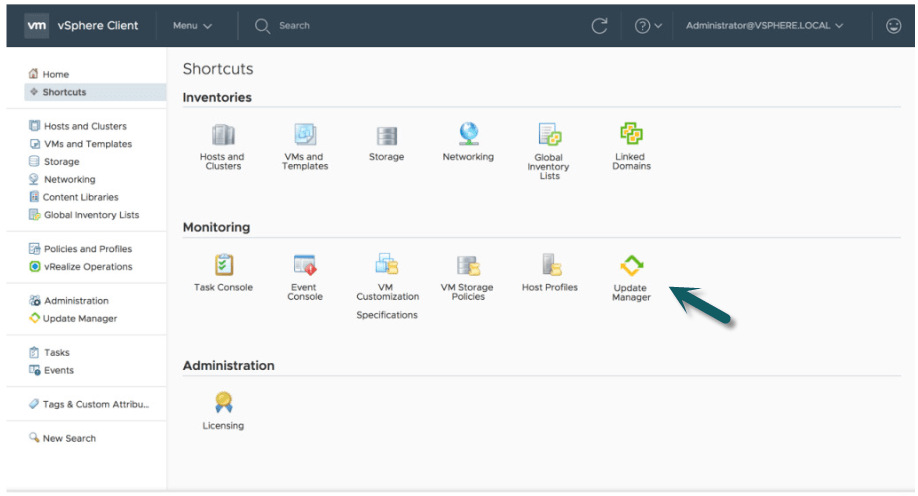Open the Networking globe shortcut icon
This screenshot has height=496, width=918.
pos(468,134)
